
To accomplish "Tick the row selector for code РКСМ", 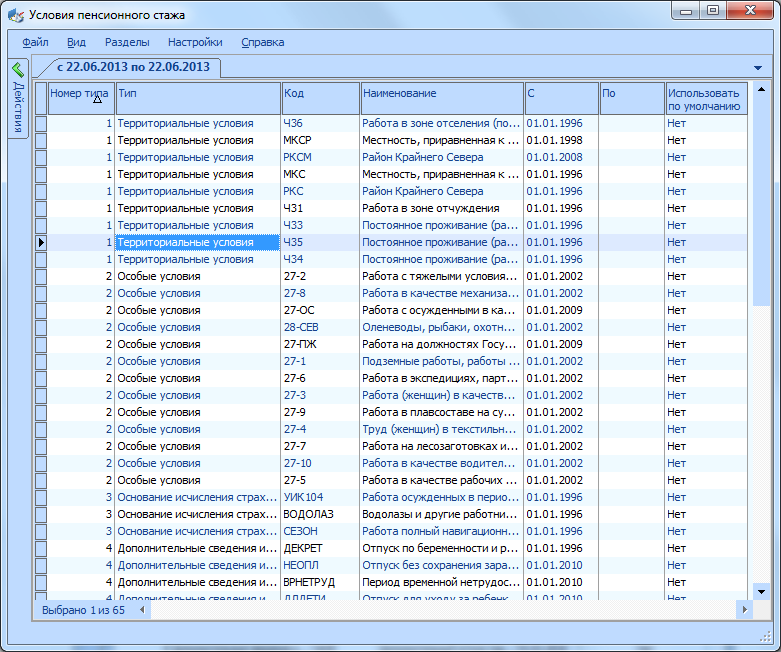I will (x=41, y=157).
